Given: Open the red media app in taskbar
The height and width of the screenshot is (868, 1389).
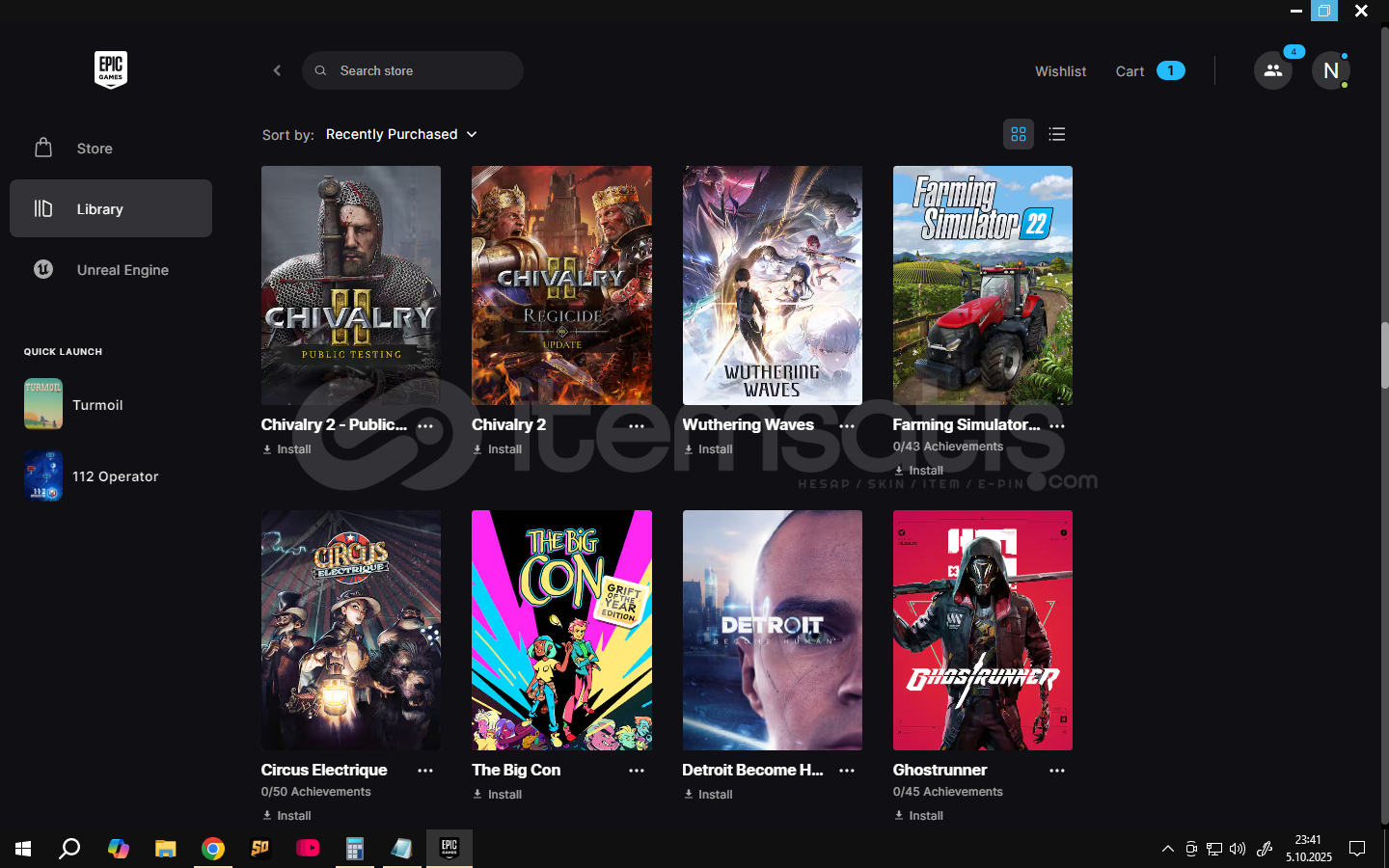Looking at the screenshot, I should point(308,849).
